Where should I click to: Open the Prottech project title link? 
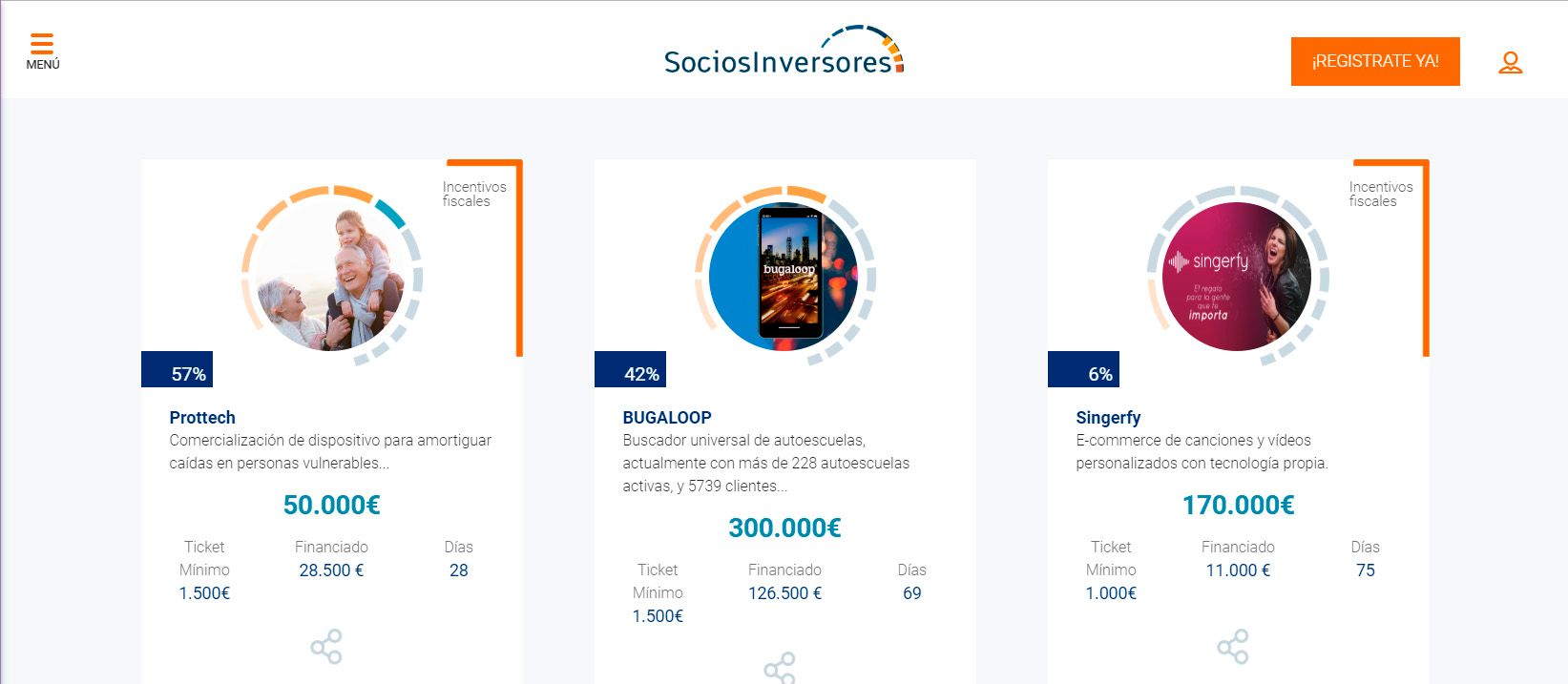pyautogui.click(x=202, y=418)
